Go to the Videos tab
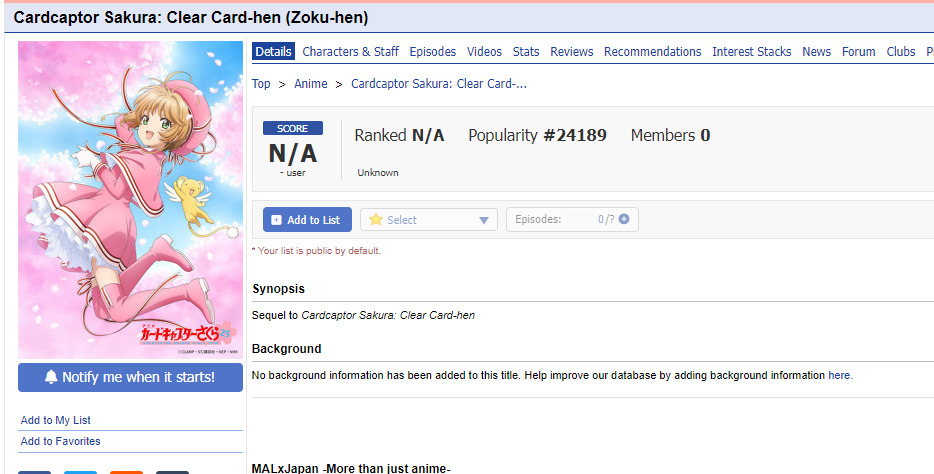934x474 pixels. (x=484, y=52)
